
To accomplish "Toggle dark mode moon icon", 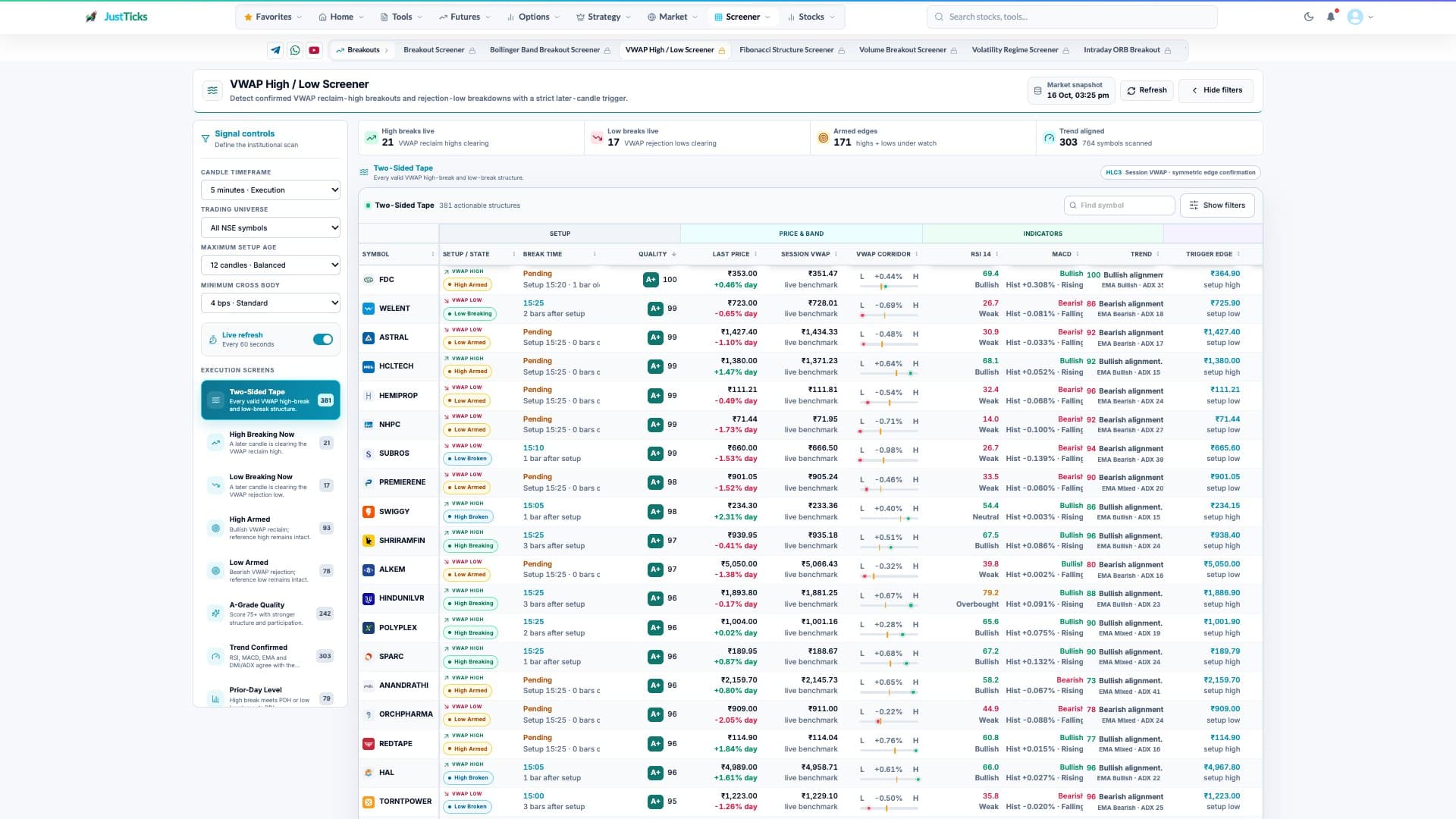I will [x=1309, y=17].
